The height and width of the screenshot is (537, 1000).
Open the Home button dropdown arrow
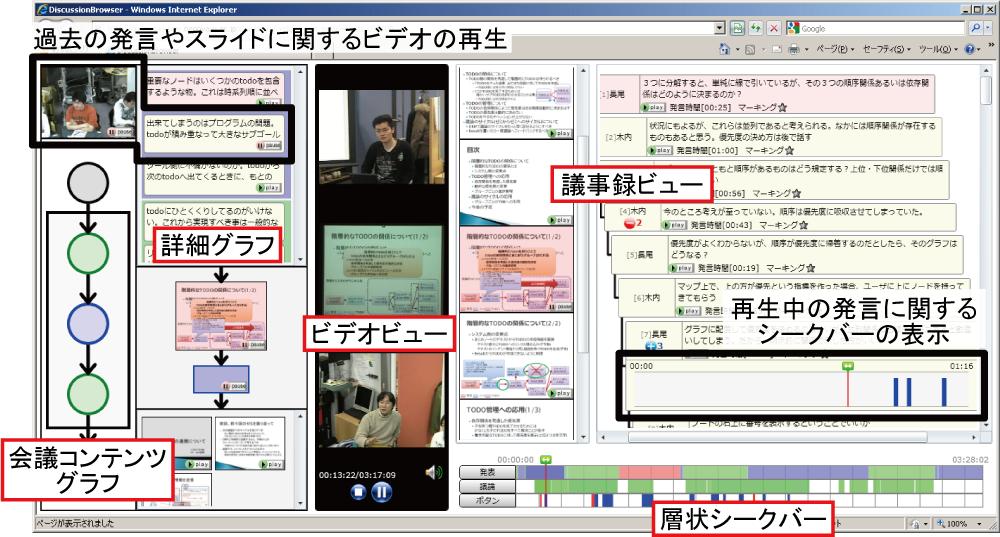pyautogui.click(x=737, y=50)
